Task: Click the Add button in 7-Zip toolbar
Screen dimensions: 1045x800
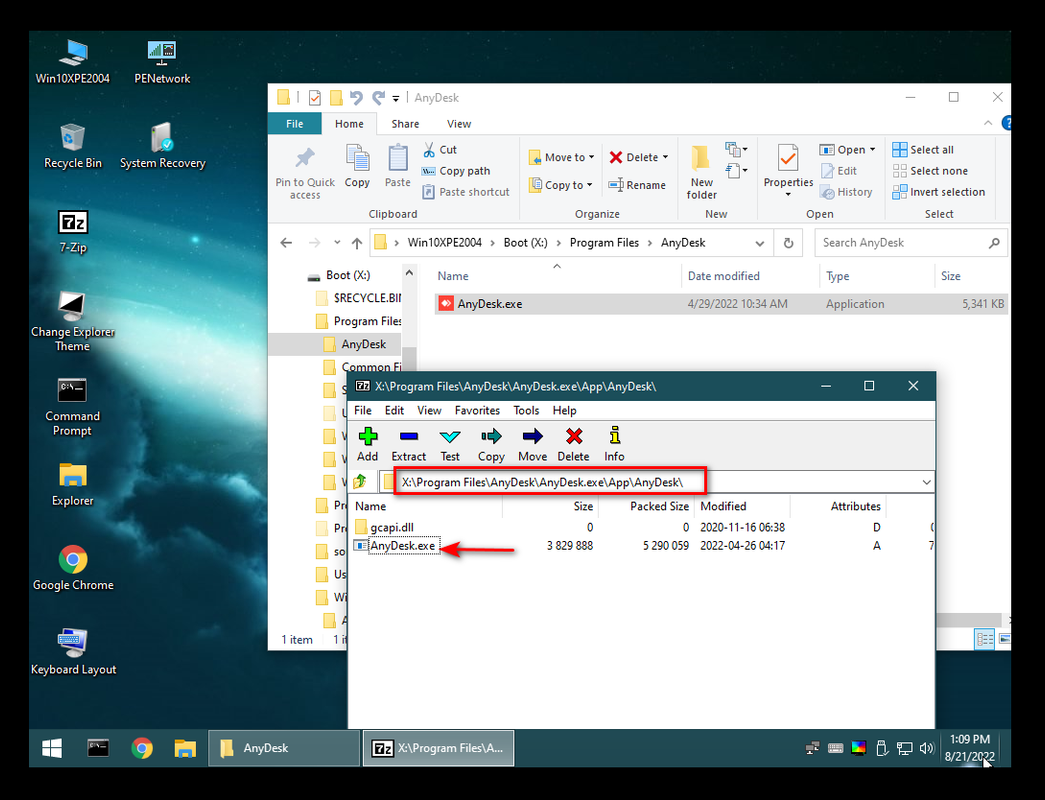Action: [x=367, y=444]
